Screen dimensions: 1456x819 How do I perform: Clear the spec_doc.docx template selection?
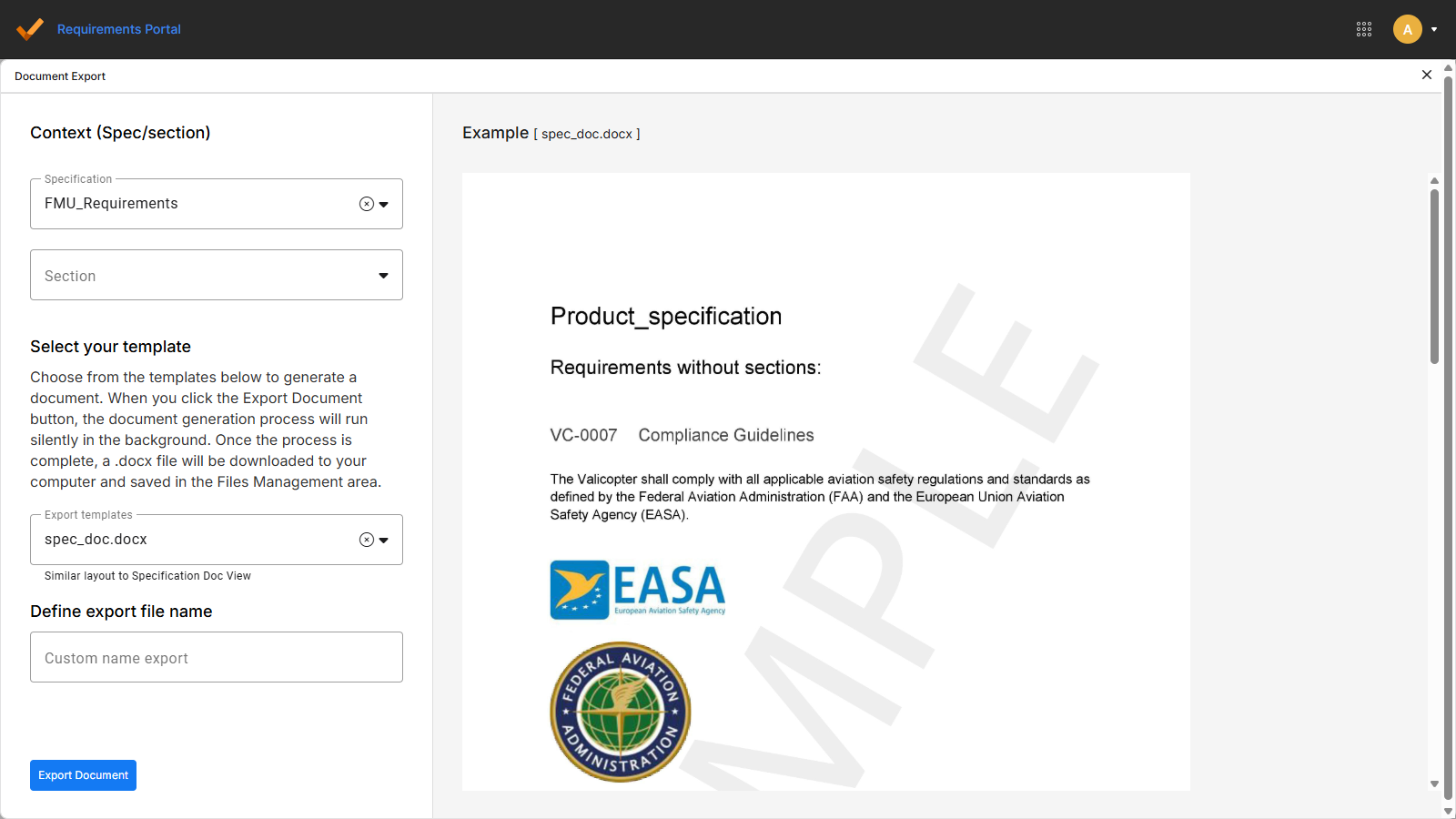[365, 539]
